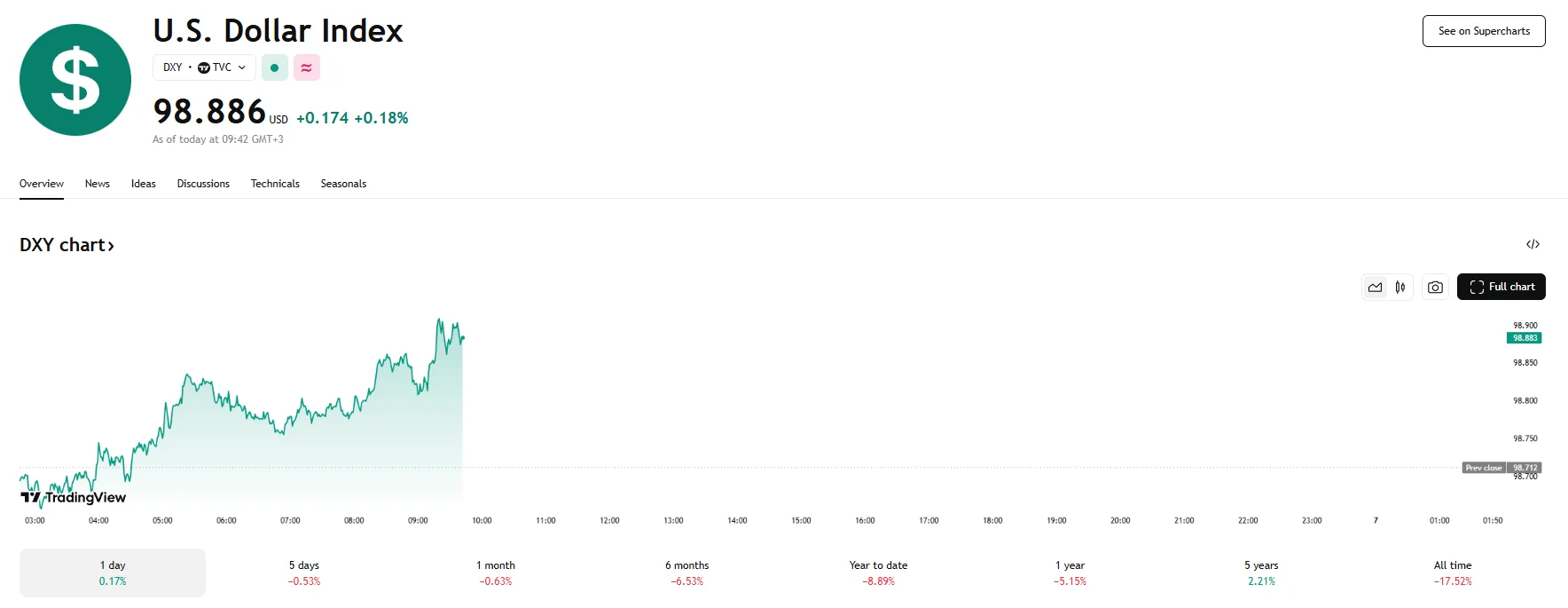Choose the Year to date range
This screenshot has height=608, width=1568.
point(878,572)
